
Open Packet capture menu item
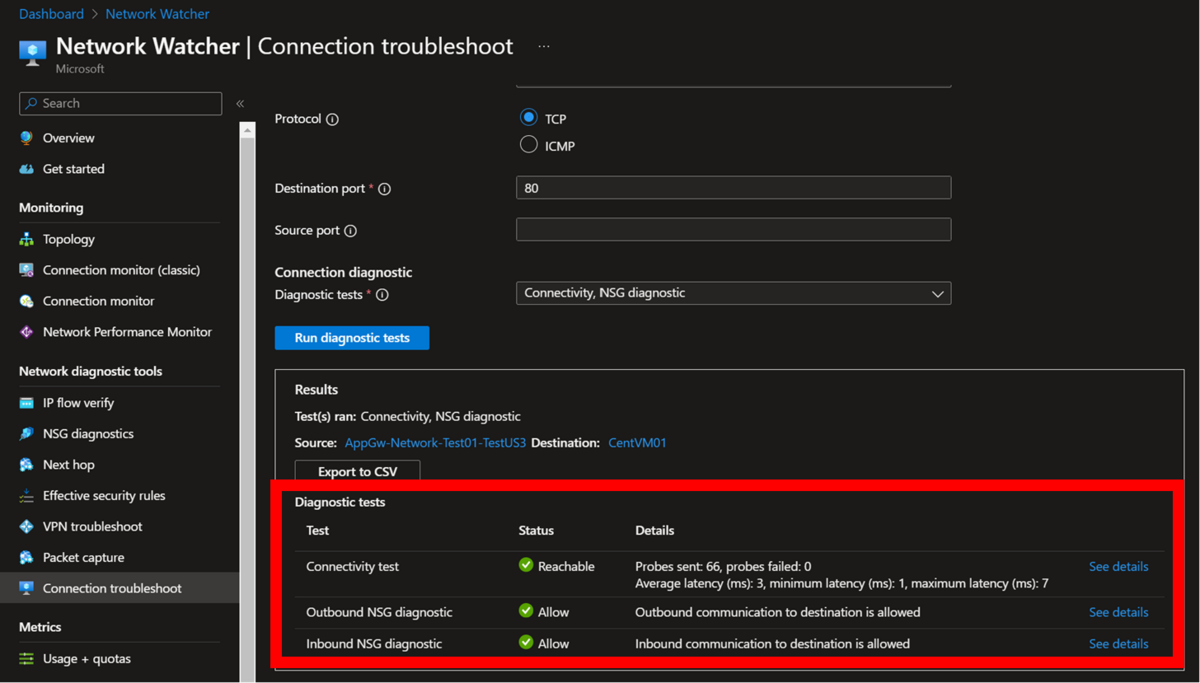[84, 558]
